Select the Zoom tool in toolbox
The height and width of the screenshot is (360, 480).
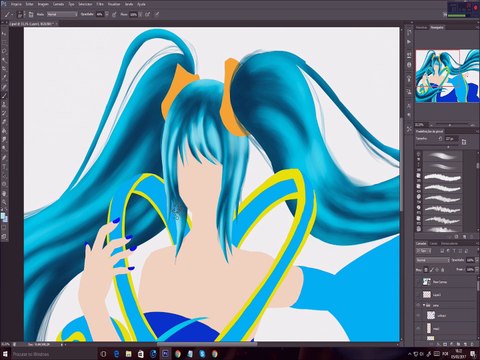pyautogui.click(x=4, y=202)
